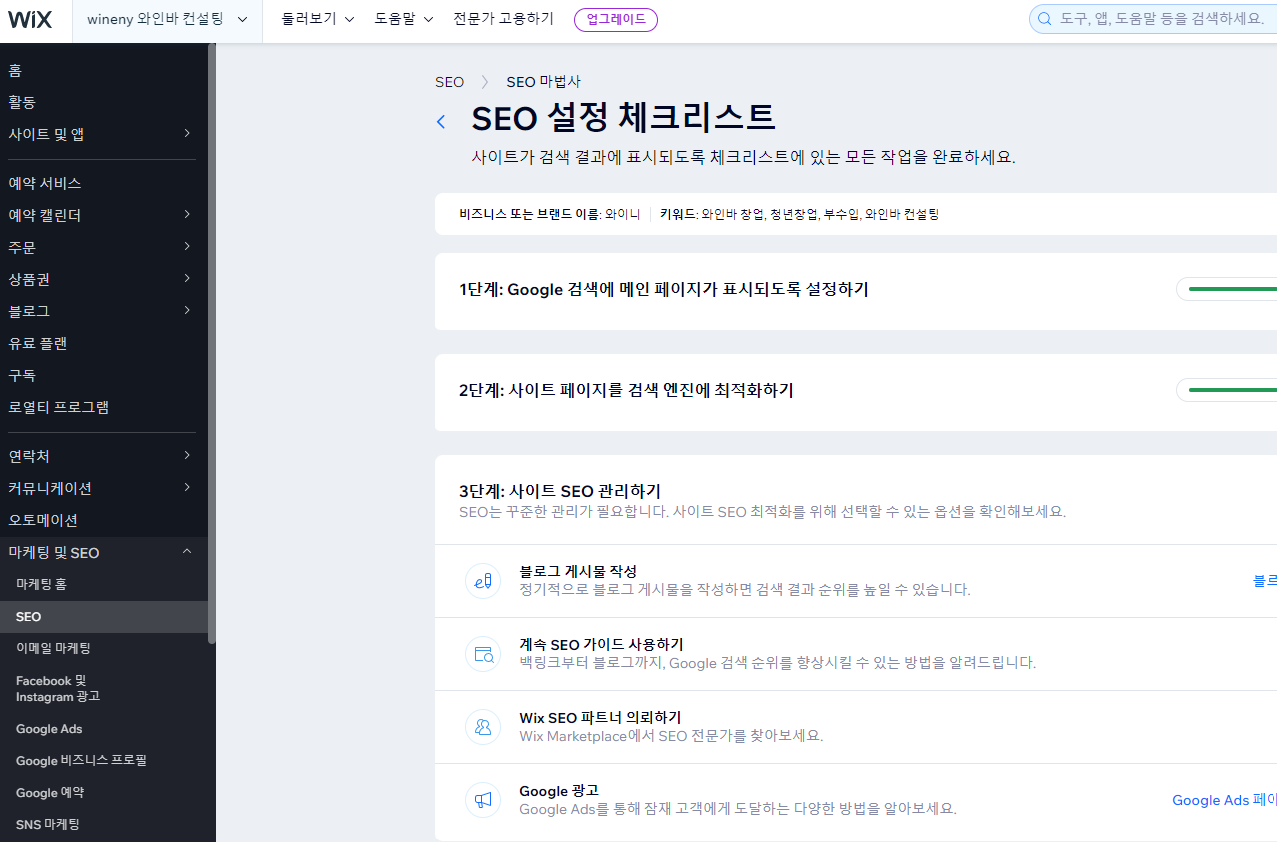Click the 블로그 게시물 작성 pencil icon
This screenshot has width=1277, height=842.
coord(483,580)
